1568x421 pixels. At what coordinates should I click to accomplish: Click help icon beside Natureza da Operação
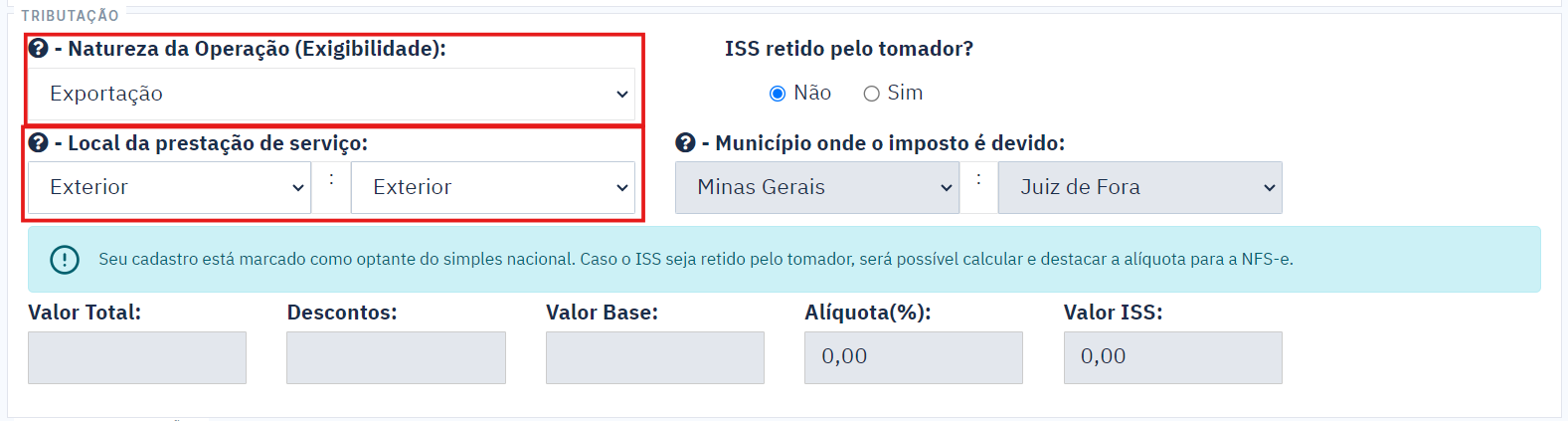coord(39,48)
